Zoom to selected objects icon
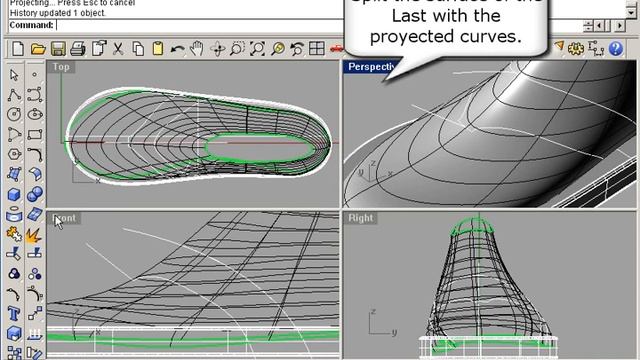This screenshot has width=640, height=360. click(x=278, y=49)
